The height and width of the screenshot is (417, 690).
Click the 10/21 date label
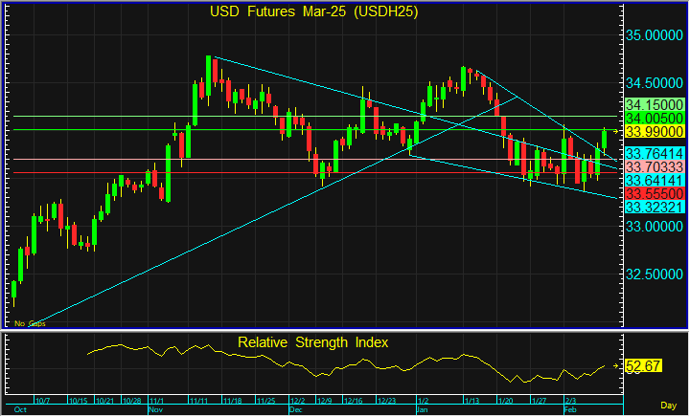pos(105,401)
